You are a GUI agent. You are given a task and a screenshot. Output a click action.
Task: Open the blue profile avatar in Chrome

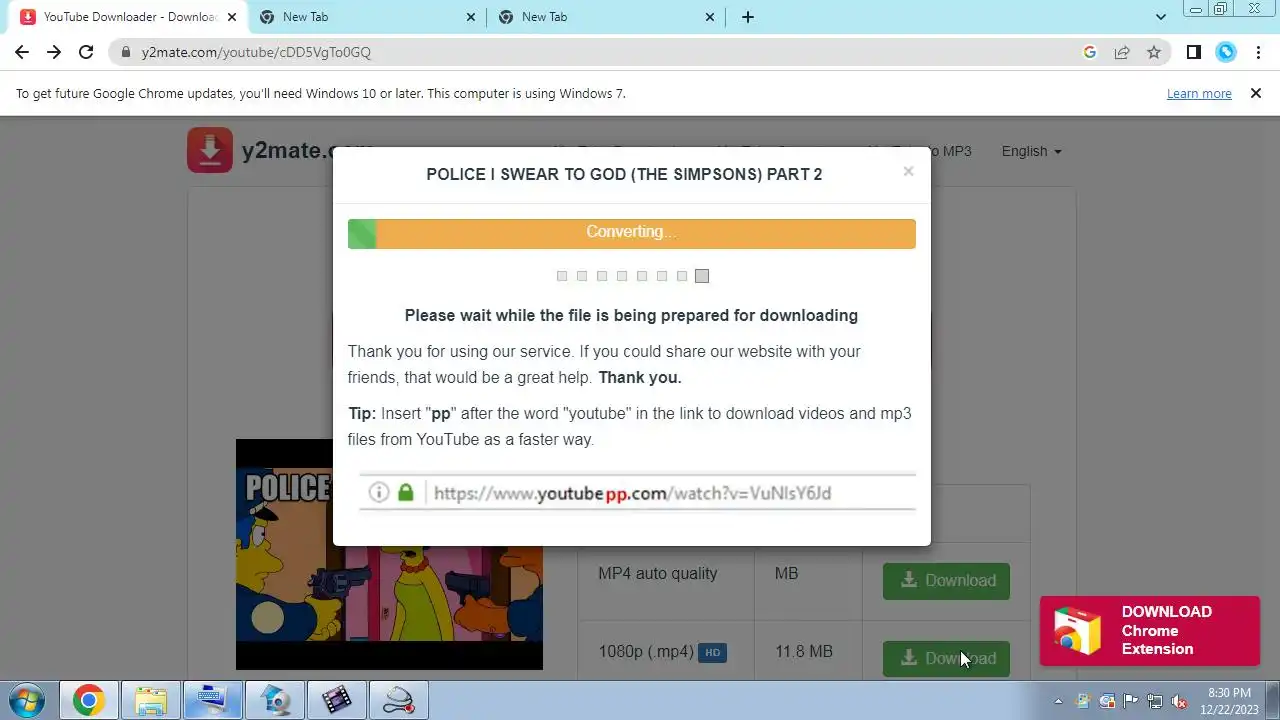coord(1226,52)
